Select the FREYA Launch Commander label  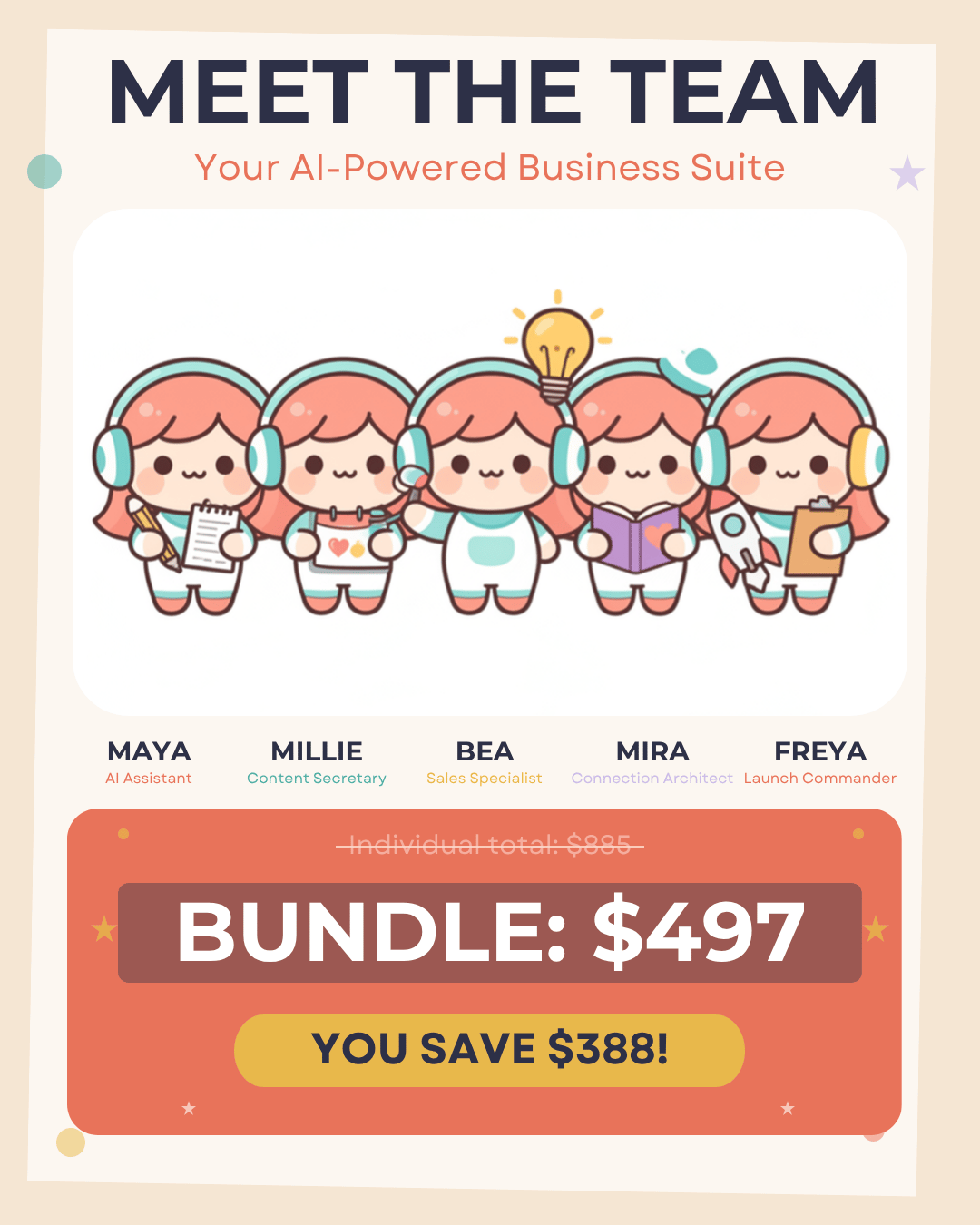(820, 762)
